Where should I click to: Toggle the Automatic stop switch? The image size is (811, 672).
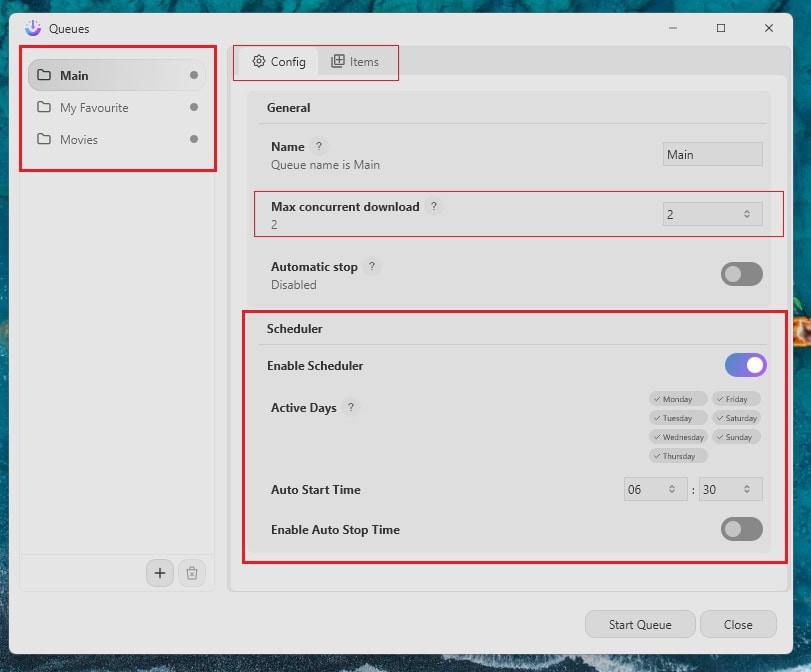742,274
